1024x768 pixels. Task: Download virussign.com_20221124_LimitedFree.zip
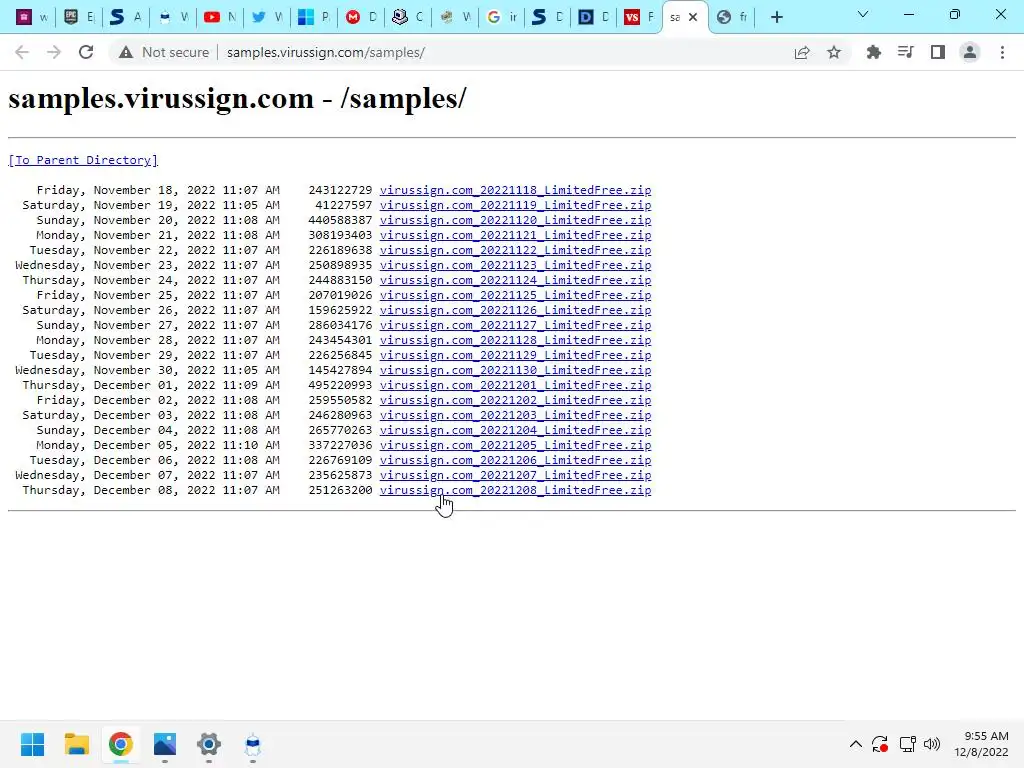click(x=515, y=280)
